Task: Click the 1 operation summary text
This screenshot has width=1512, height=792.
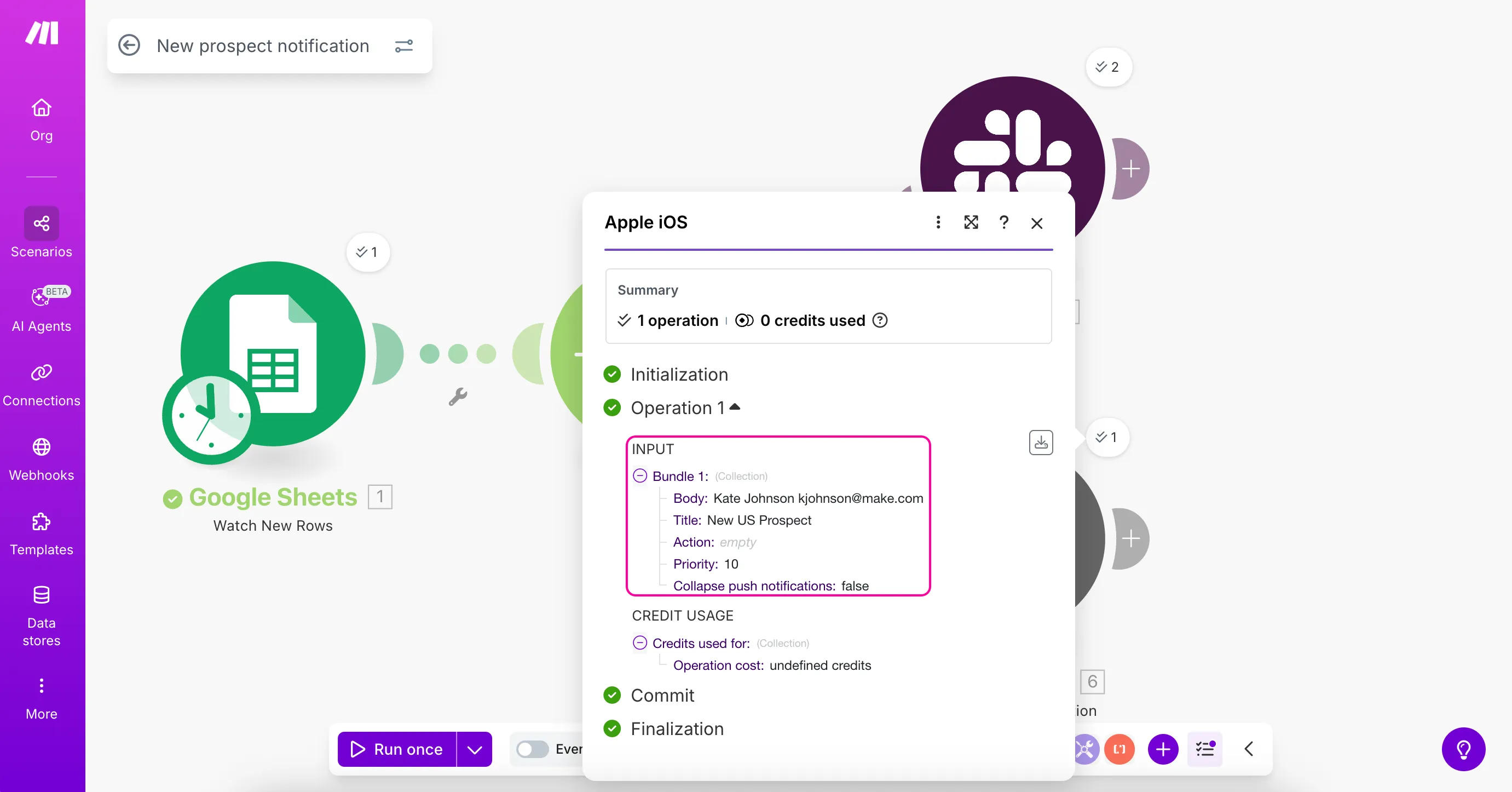Action: 677,320
